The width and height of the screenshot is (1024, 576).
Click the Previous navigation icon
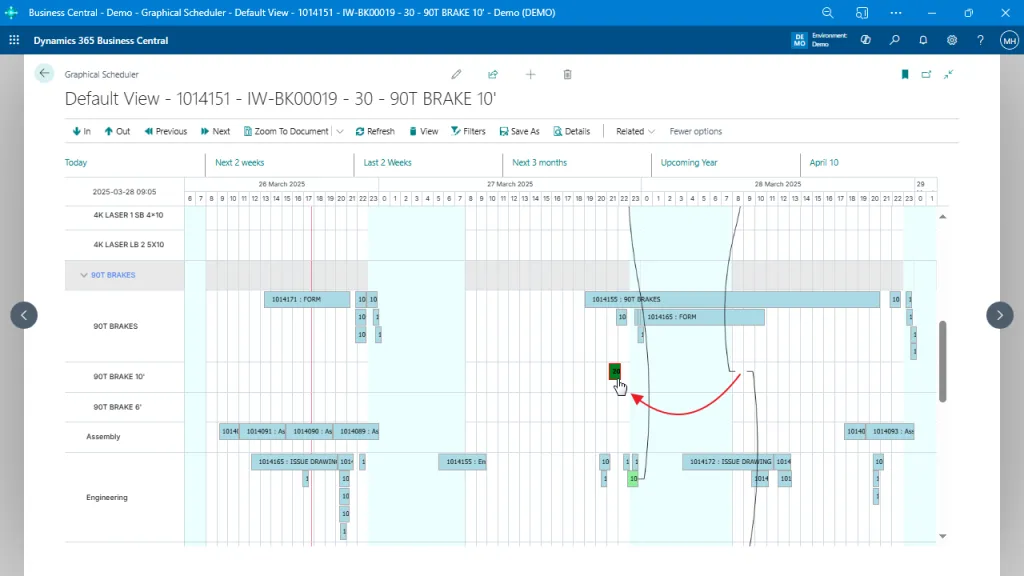click(165, 131)
